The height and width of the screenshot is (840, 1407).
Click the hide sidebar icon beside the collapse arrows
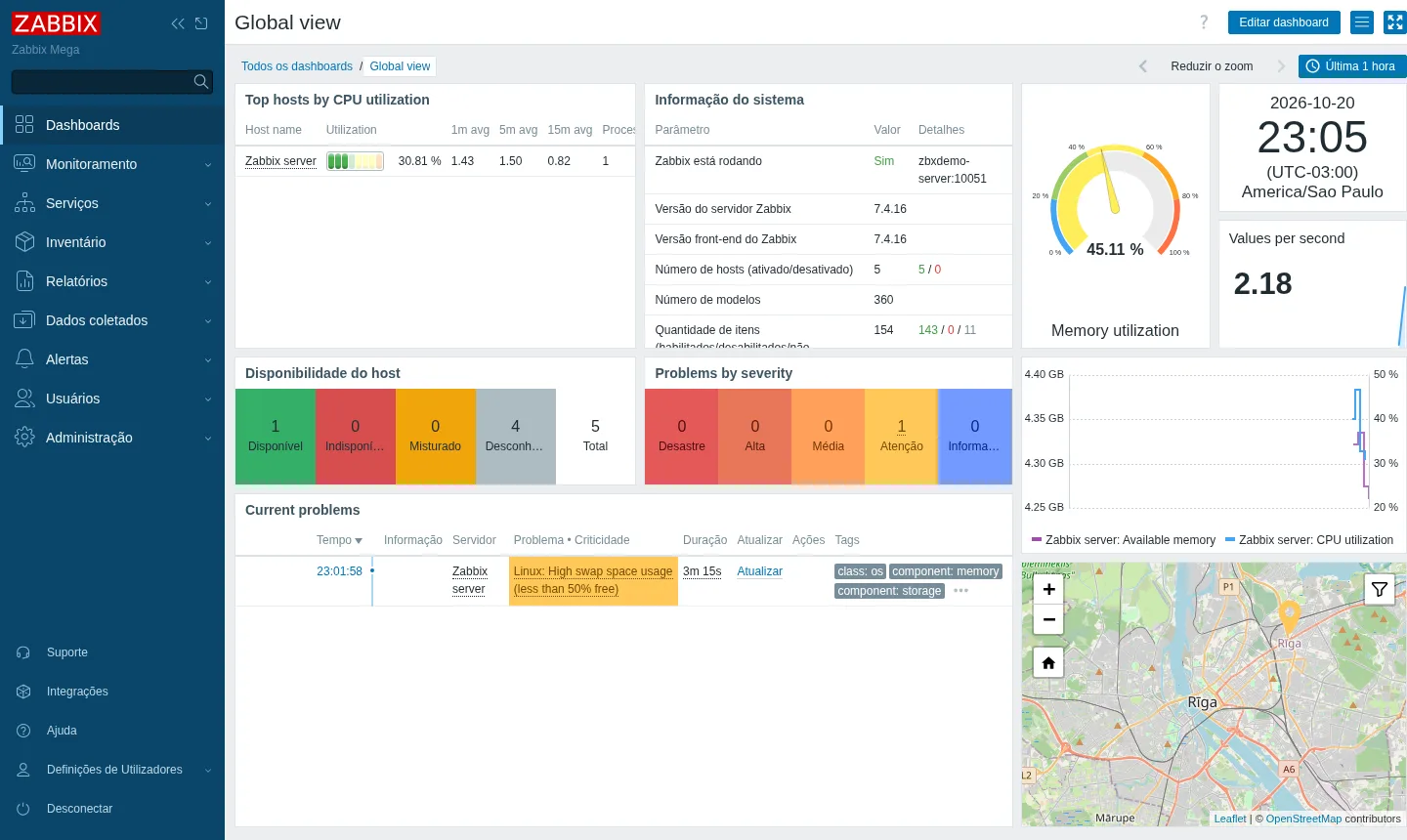click(x=201, y=23)
